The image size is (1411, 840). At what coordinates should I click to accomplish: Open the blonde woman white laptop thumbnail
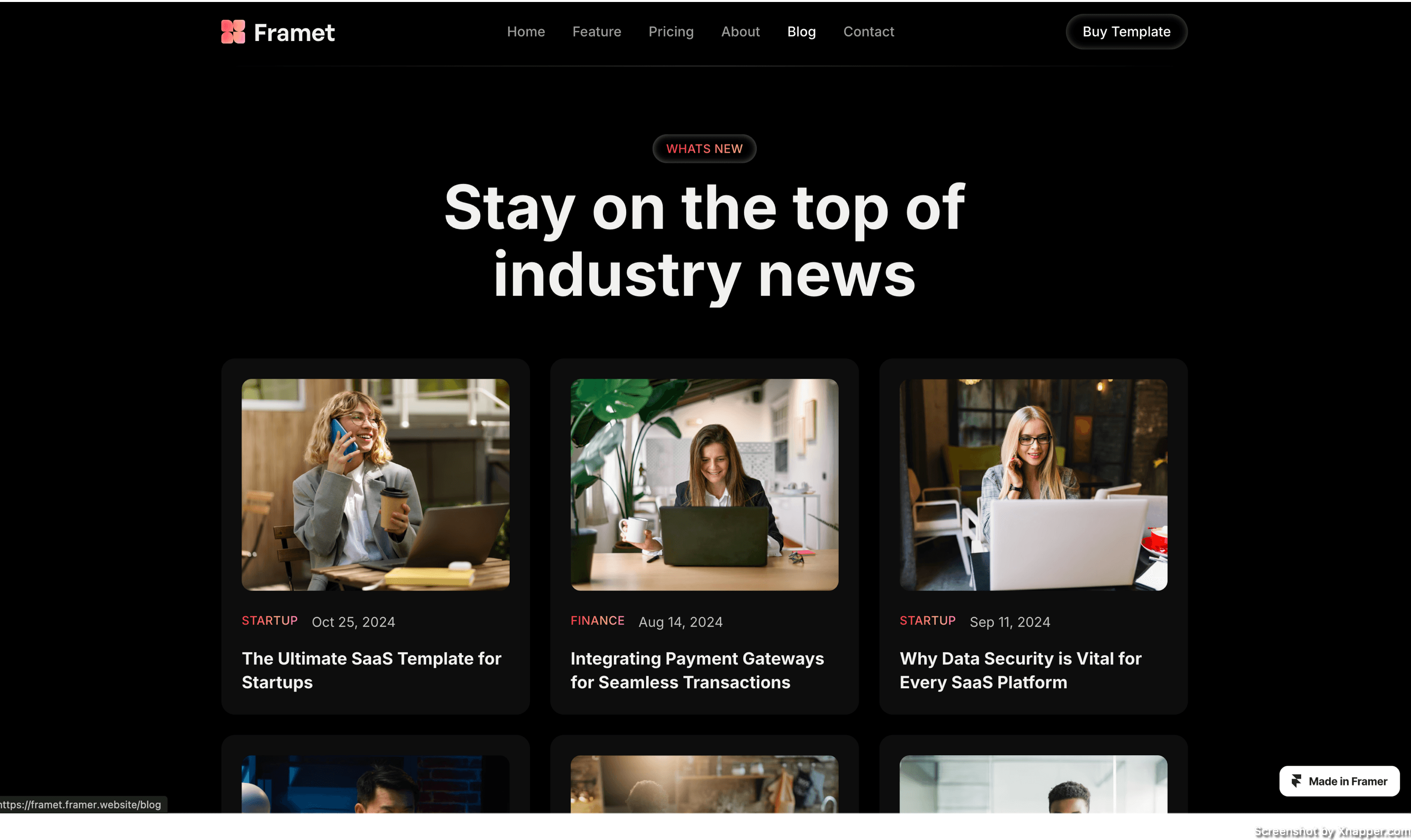1033,485
